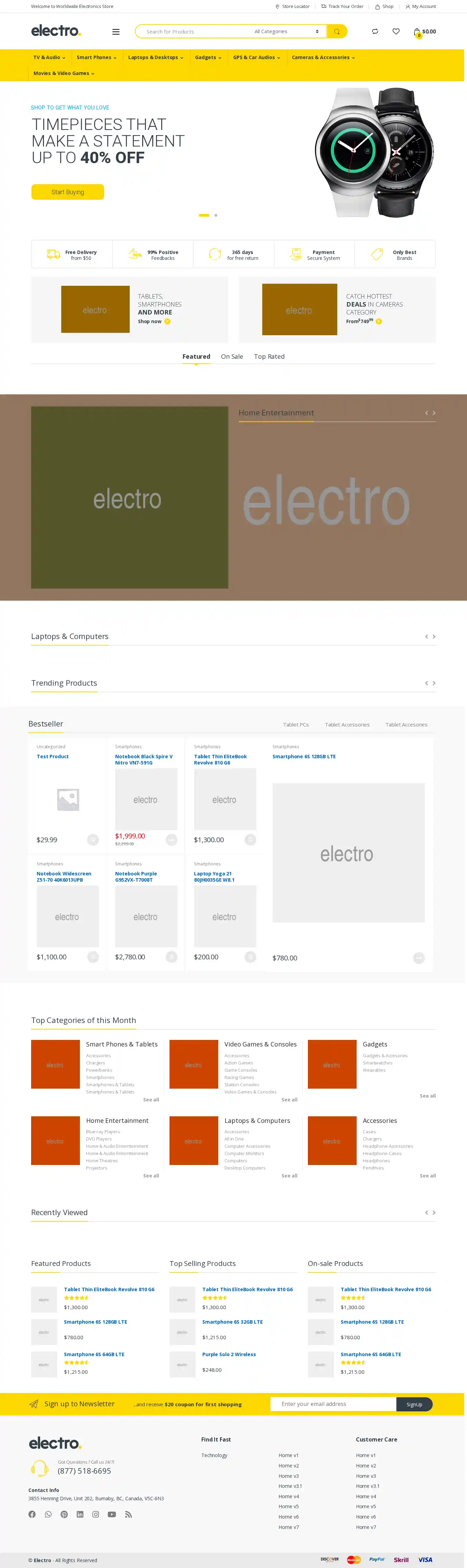Viewport: 467px width, 1568px height.
Task: Add Notebook Purple G952VX-T7008T to cart
Action: (x=171, y=956)
